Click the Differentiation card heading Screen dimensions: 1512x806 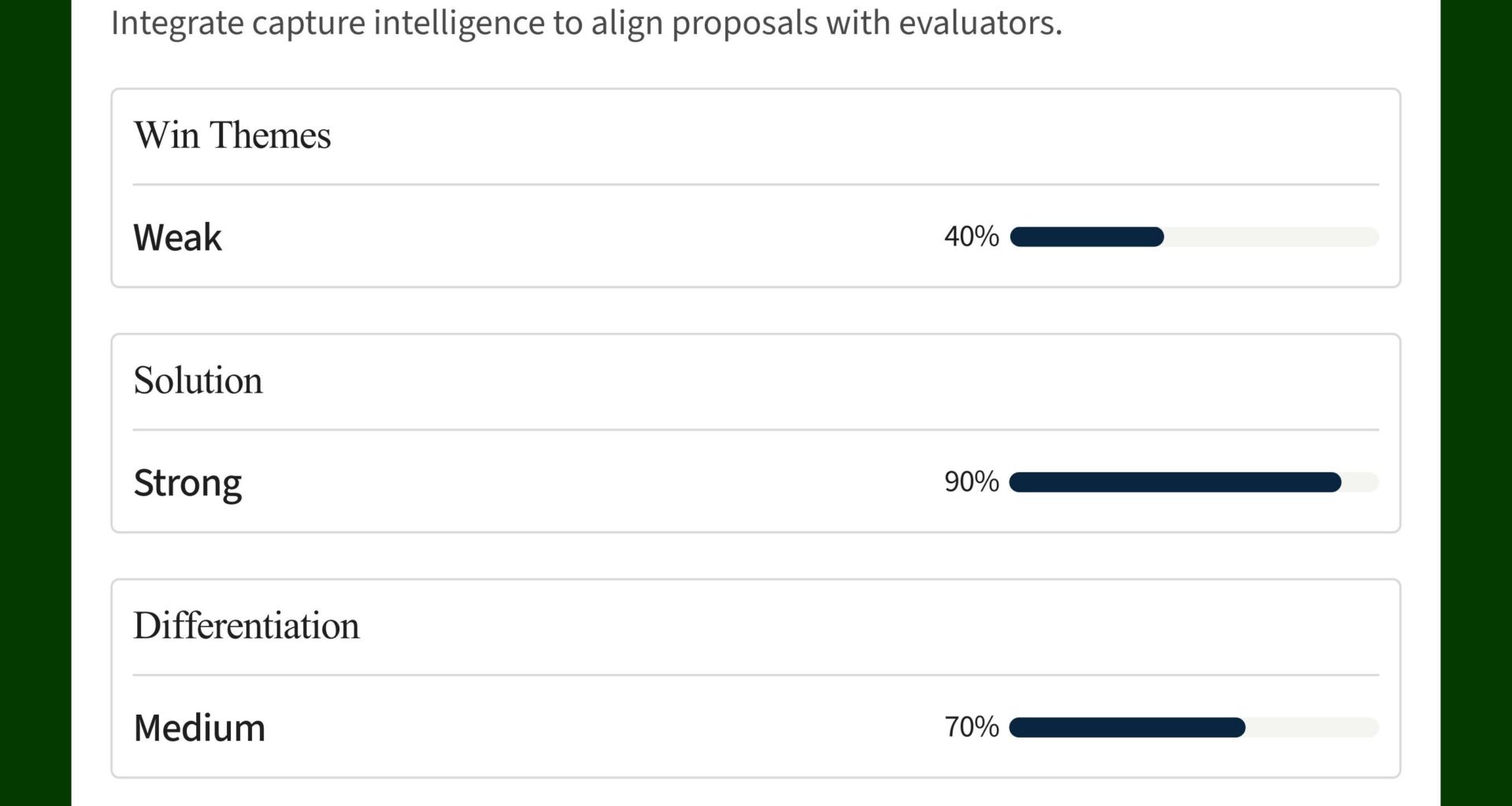[246, 626]
